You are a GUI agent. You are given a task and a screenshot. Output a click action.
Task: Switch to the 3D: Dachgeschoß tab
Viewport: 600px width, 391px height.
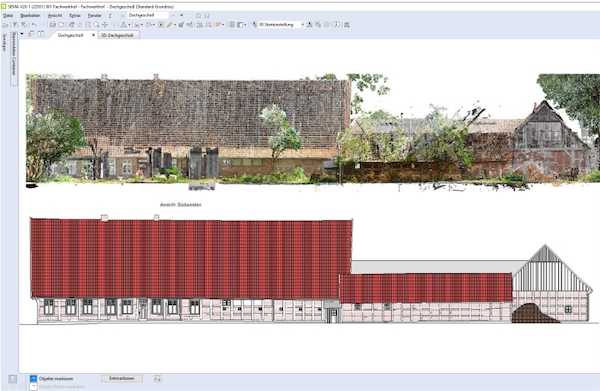pos(117,35)
